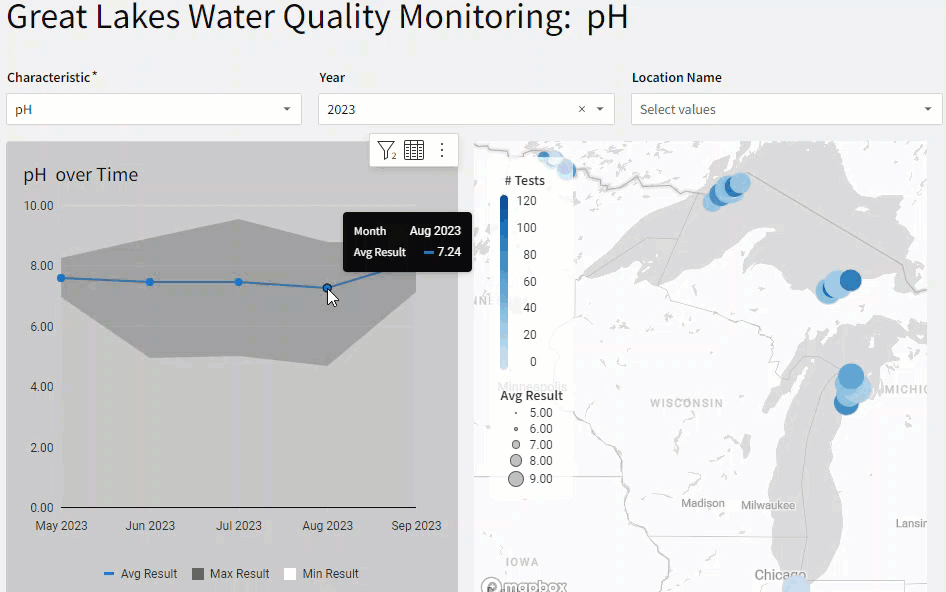The image size is (946, 592).
Task: Click the dashboard title heading
Action: (317, 18)
